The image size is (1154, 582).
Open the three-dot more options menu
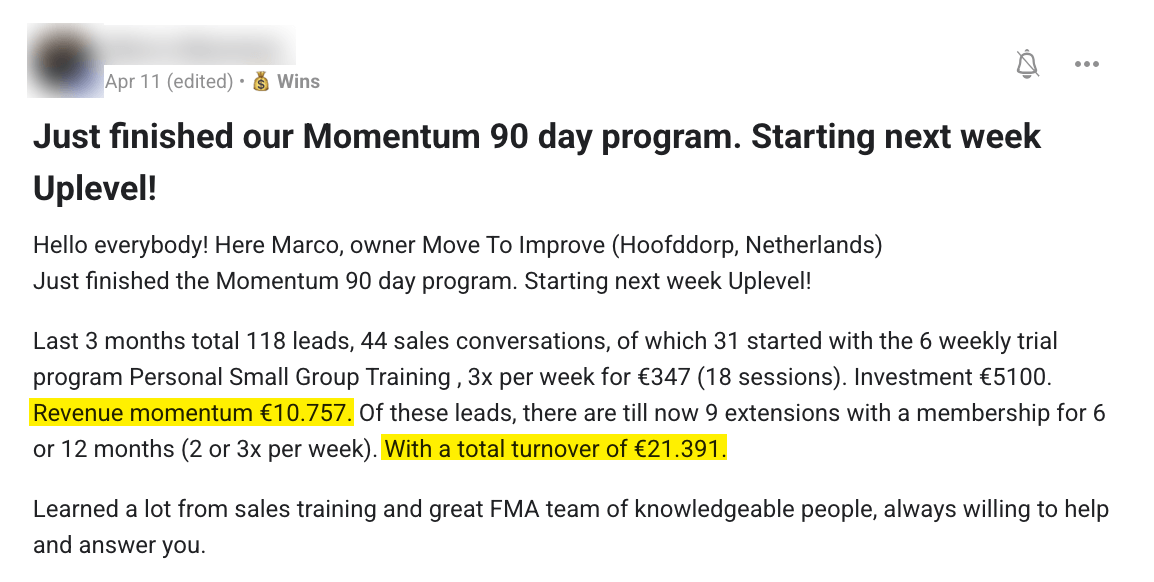(x=1086, y=64)
